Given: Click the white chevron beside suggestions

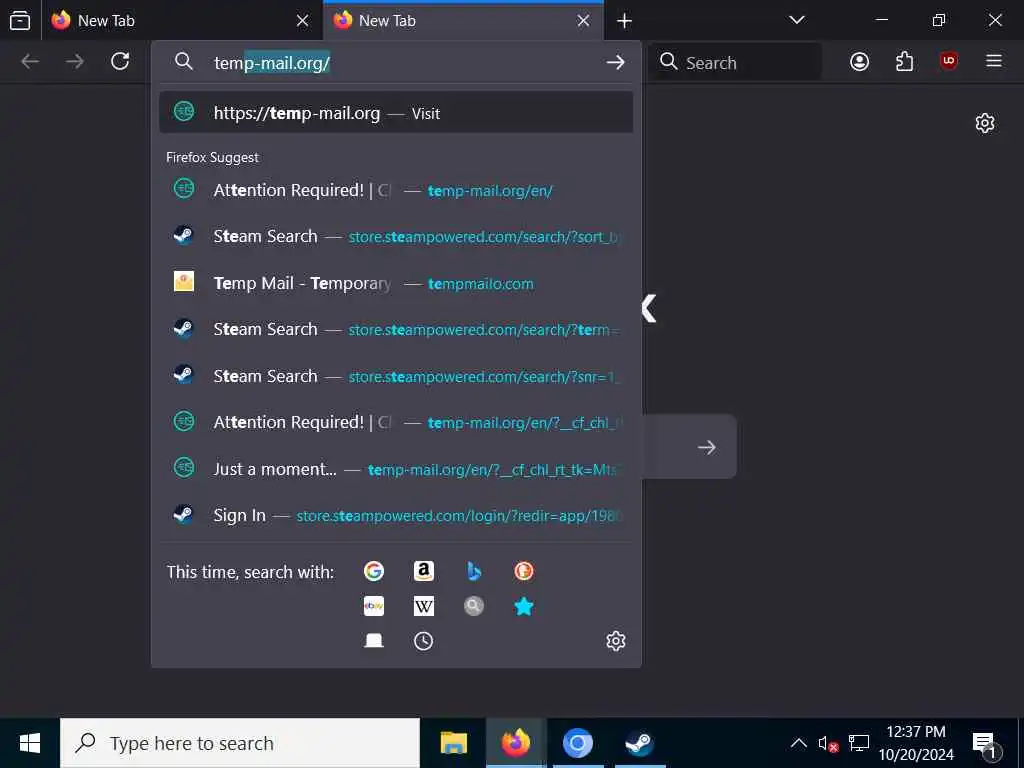Looking at the screenshot, I should (648, 308).
